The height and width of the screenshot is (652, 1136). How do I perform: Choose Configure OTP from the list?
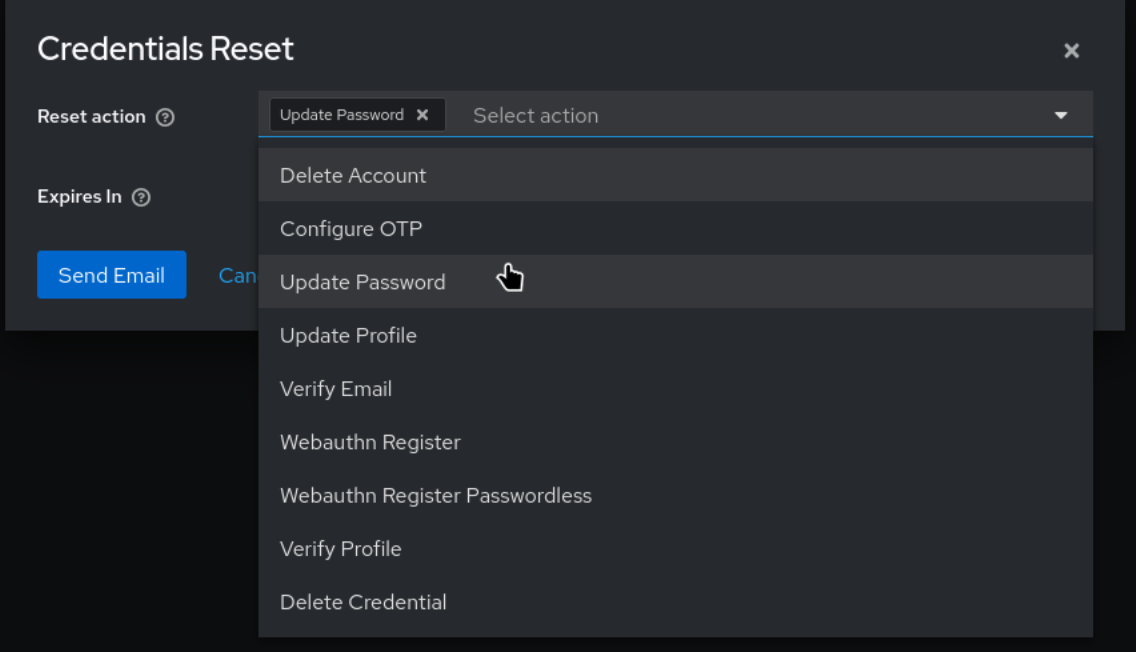tap(351, 229)
